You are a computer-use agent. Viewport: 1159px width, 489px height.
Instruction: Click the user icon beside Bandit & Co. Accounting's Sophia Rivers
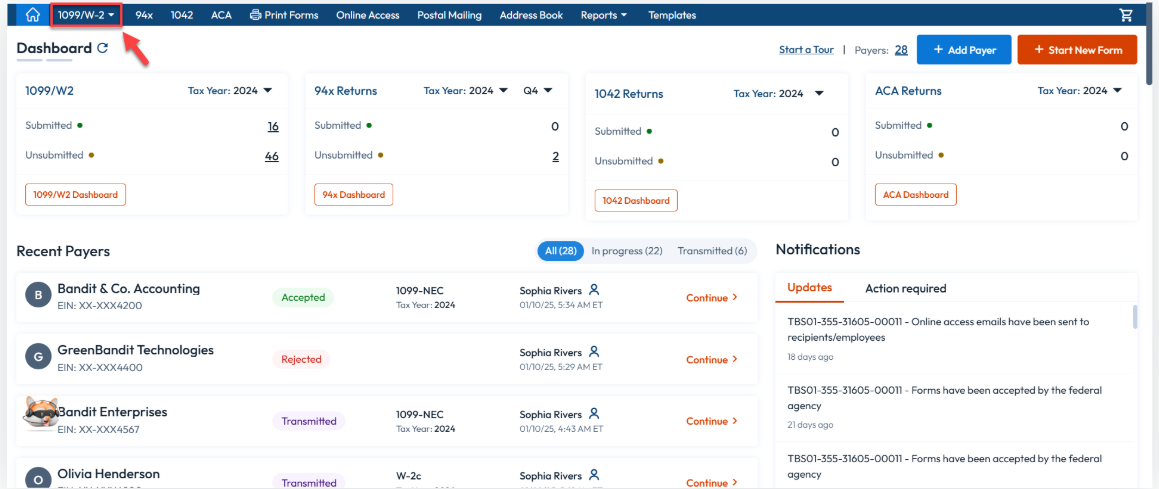click(594, 290)
